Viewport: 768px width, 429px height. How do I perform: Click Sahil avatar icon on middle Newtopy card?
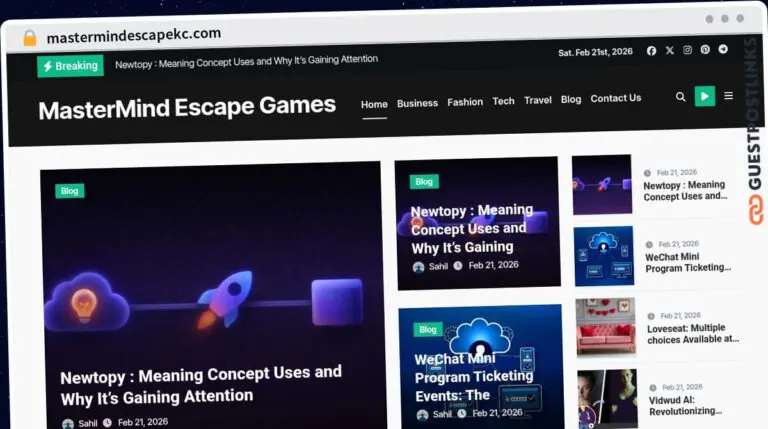tap(418, 267)
